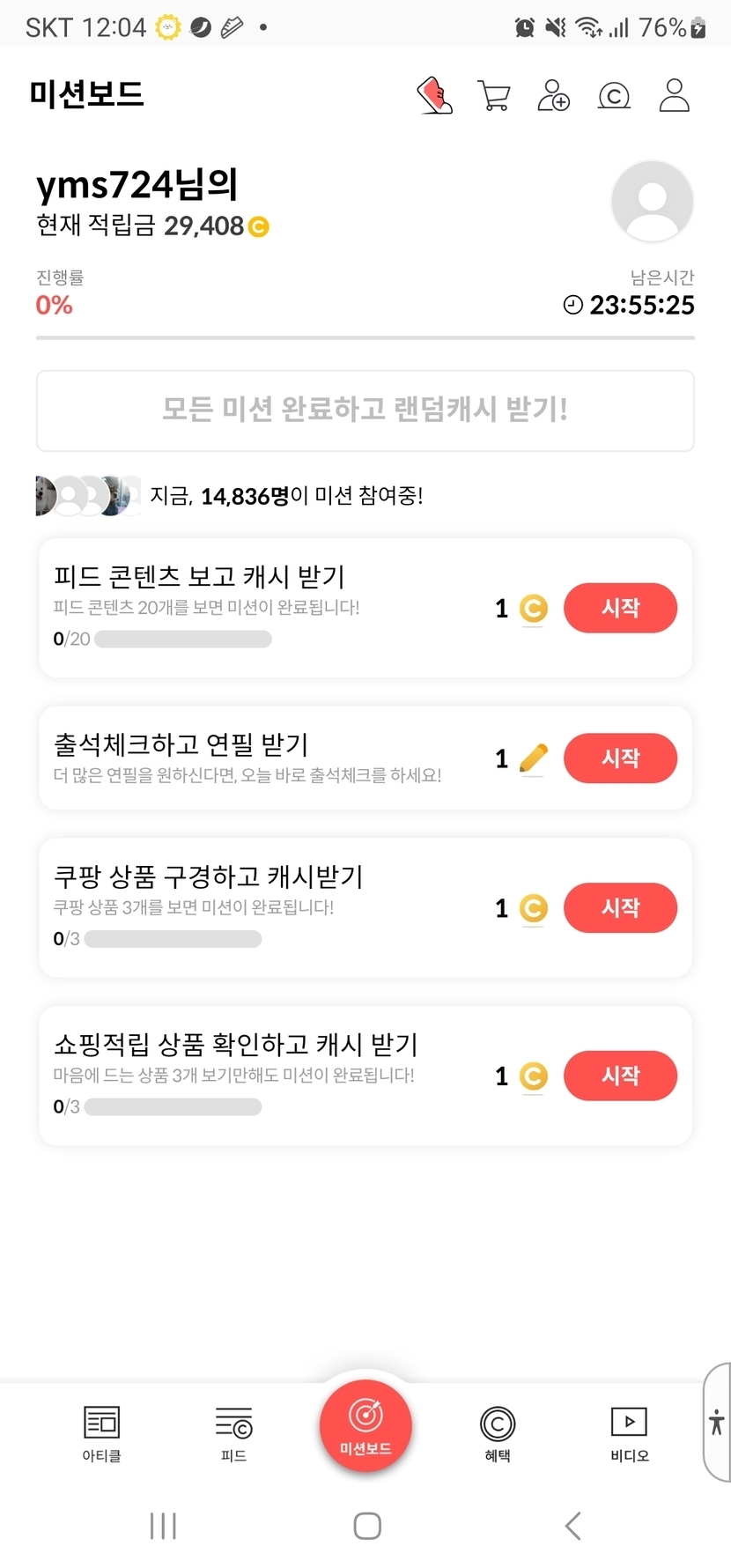Start the 쇼핑적립 상품 확인하고 캐시 받기 mission
This screenshot has height=1568, width=731.
point(620,1076)
